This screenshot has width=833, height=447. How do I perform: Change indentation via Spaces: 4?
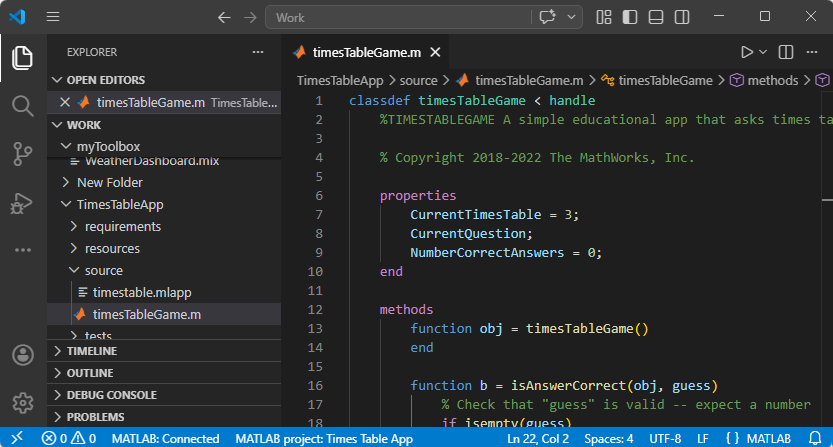tap(609, 438)
